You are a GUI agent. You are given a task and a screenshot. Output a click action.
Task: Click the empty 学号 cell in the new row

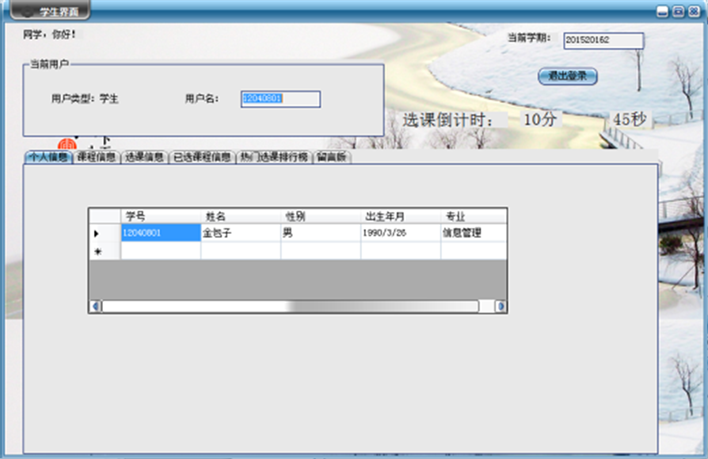(161, 251)
